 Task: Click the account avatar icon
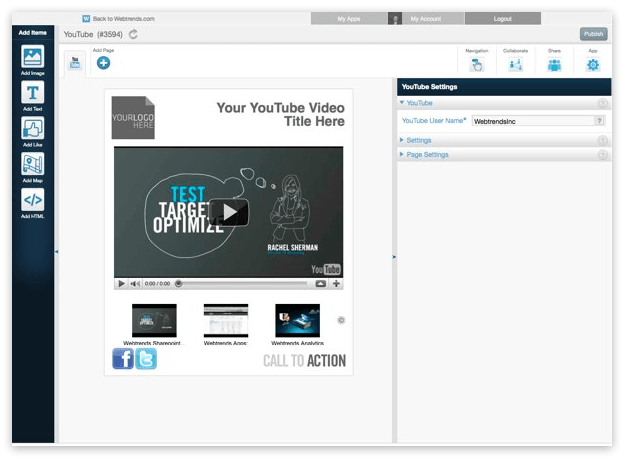coord(395,19)
